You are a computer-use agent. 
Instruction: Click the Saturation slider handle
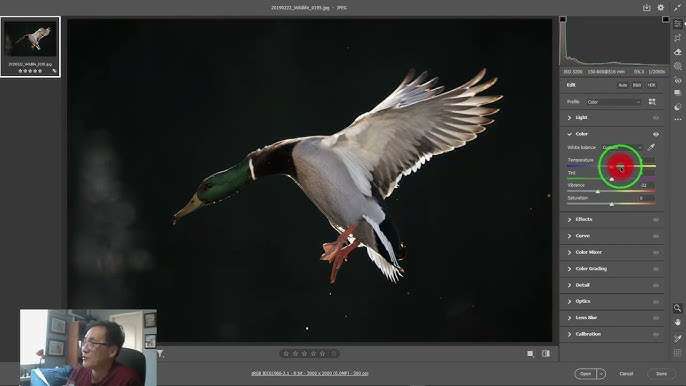pos(612,204)
